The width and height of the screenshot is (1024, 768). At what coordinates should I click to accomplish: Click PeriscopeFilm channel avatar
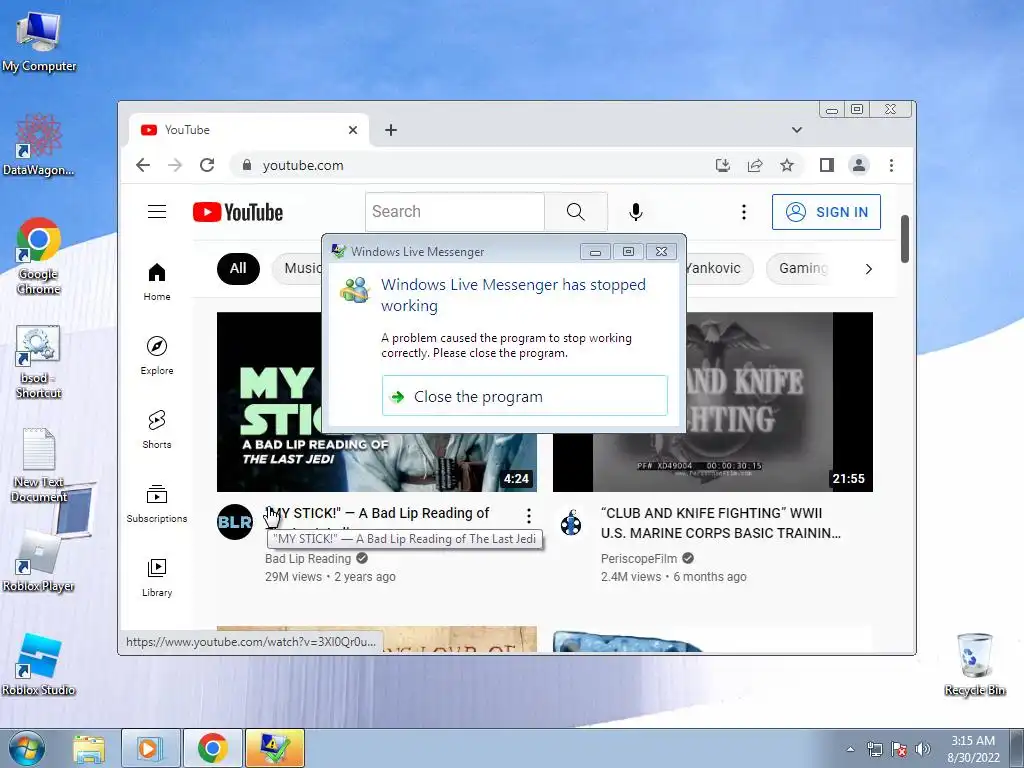pos(571,523)
